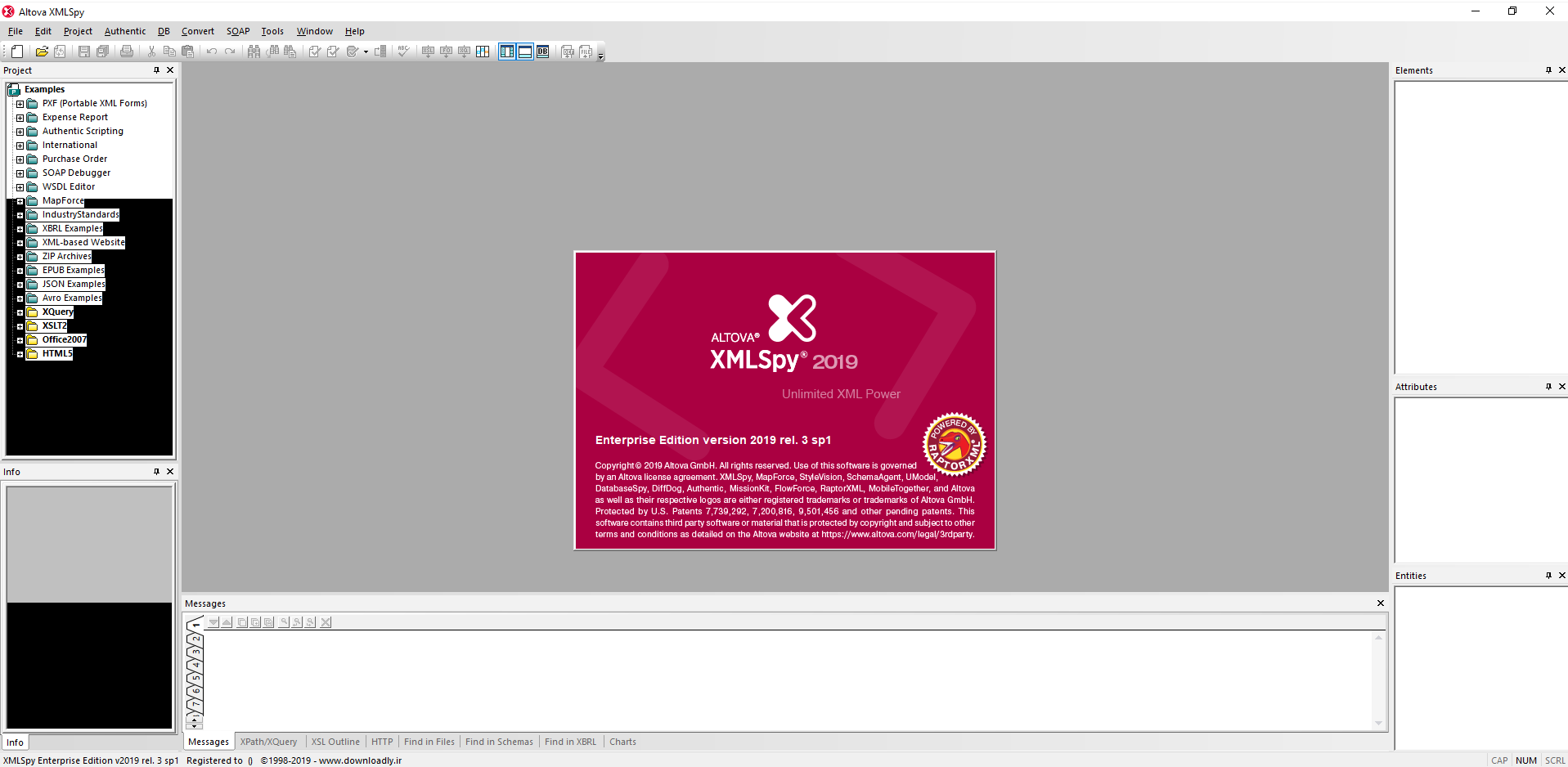Open the SOAP menu
Screen dimensions: 1568x767
(x=238, y=31)
